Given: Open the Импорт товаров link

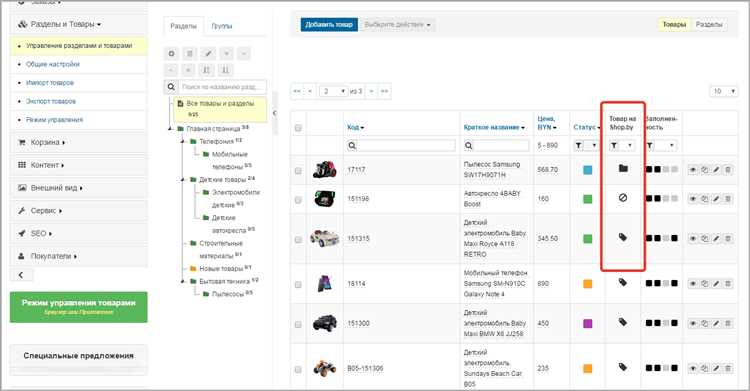Looking at the screenshot, I should pos(50,83).
